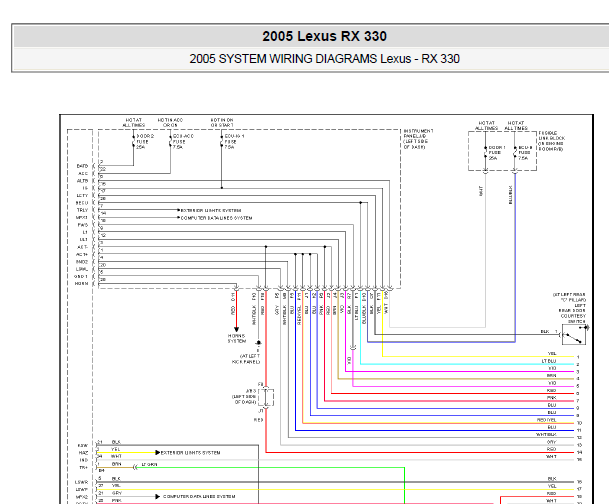Open EXTERIOR LIGHTS SYSTEM reference beside TRLY
The height and width of the screenshot is (504, 609).
[211, 210]
